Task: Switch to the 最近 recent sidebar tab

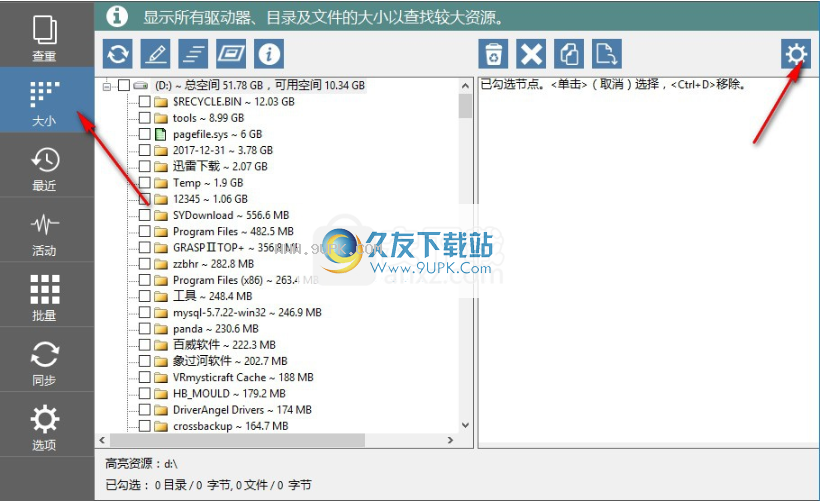Action: click(46, 165)
